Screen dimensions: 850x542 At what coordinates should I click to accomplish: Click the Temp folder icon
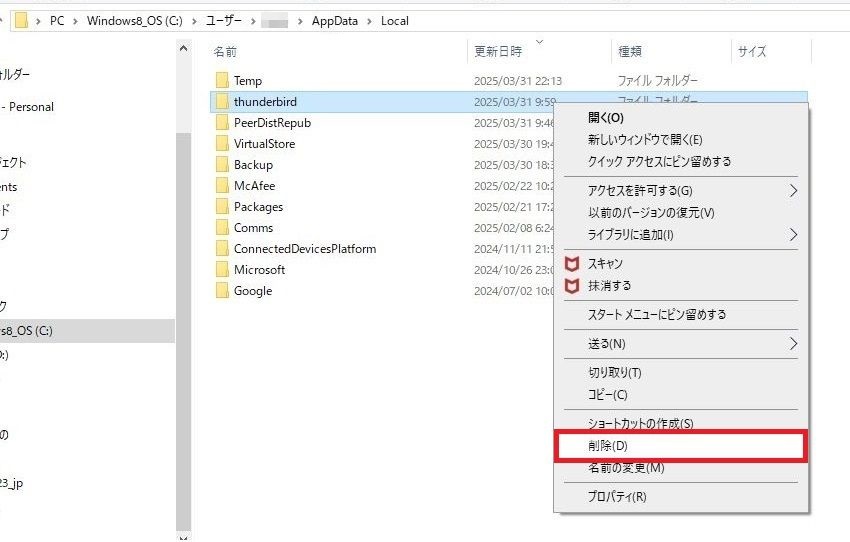click(x=222, y=81)
